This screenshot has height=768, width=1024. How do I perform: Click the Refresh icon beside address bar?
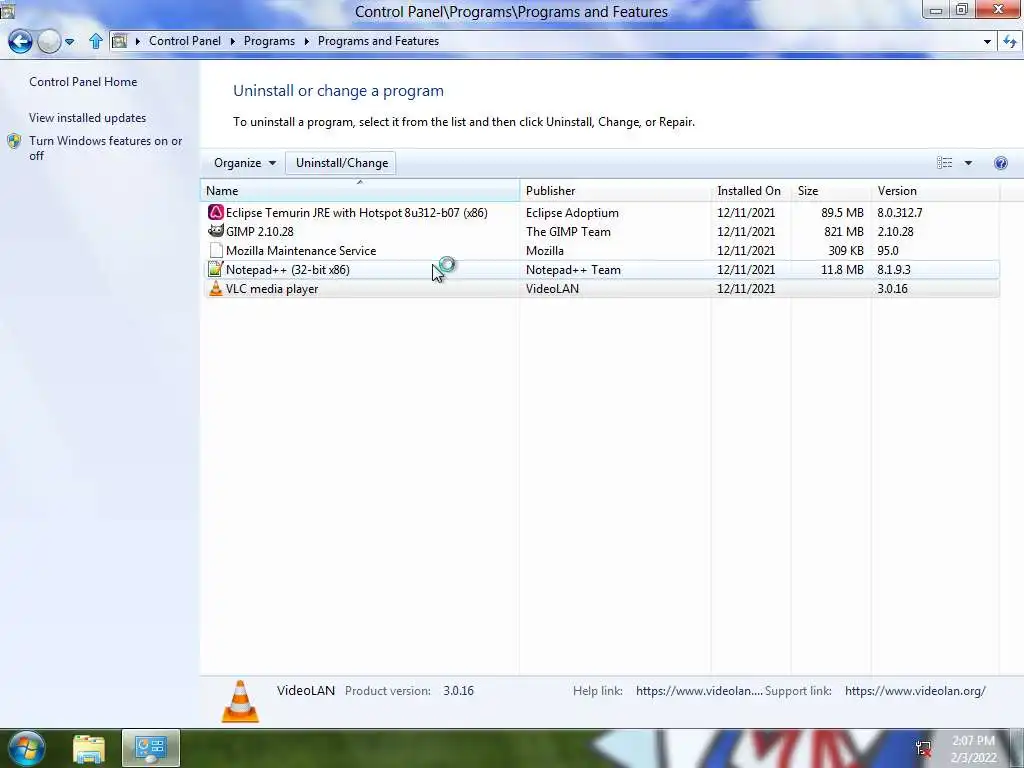click(x=1010, y=42)
